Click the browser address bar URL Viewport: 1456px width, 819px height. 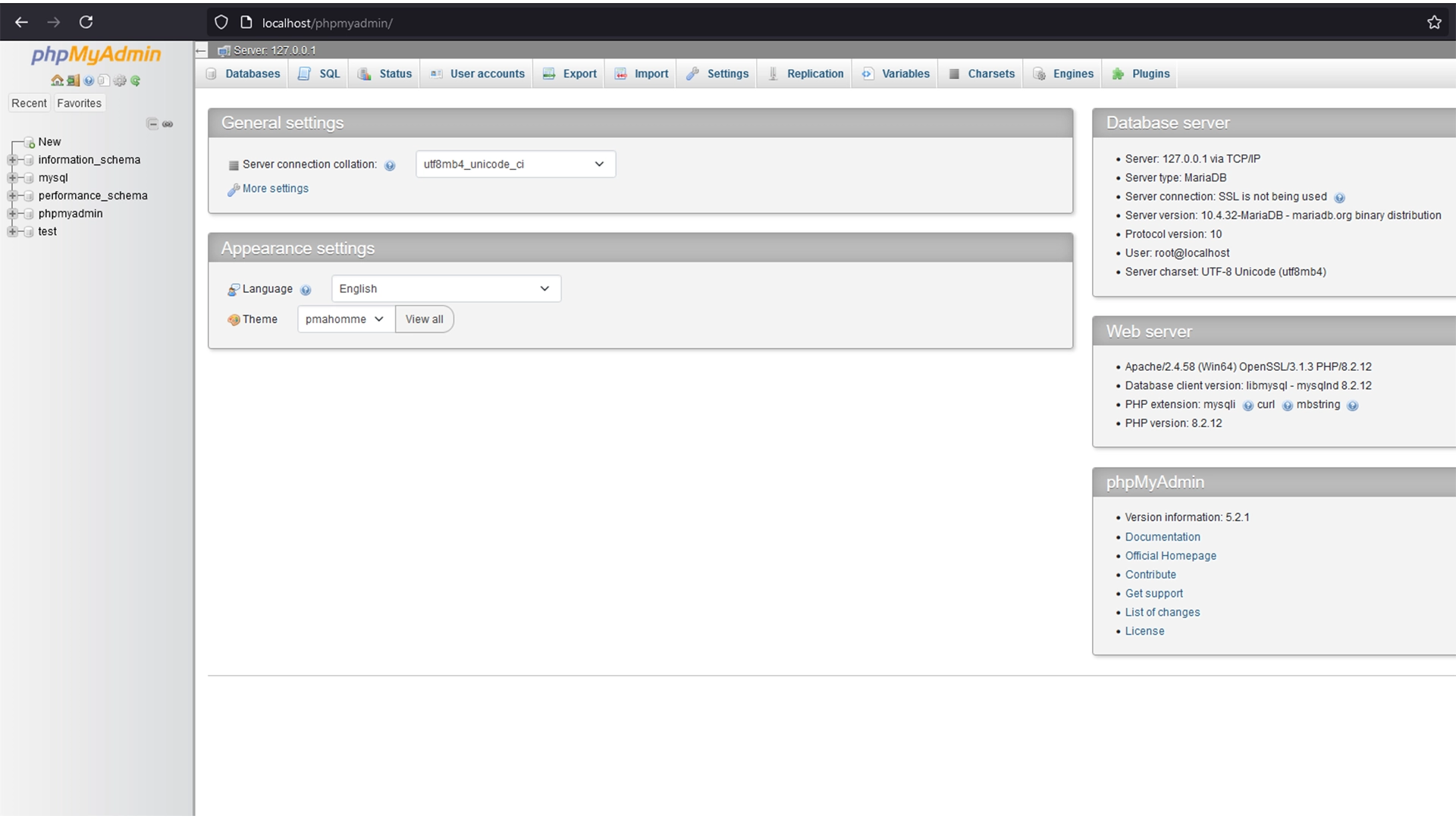click(327, 23)
